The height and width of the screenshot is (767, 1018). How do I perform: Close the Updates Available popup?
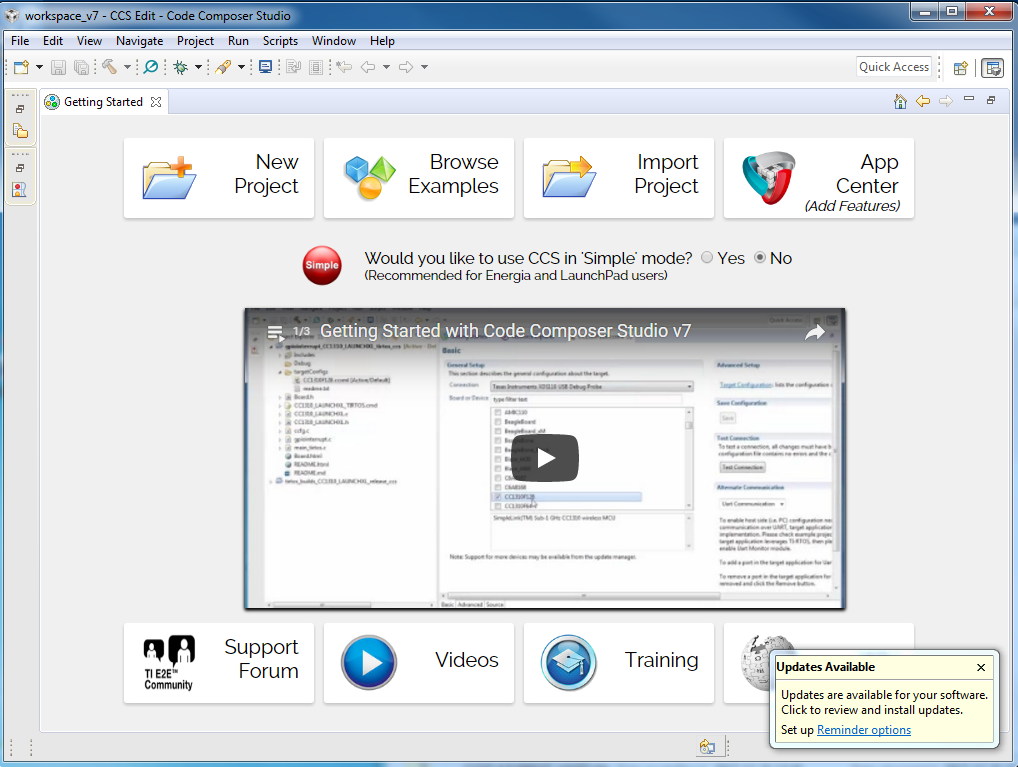[x=981, y=667]
